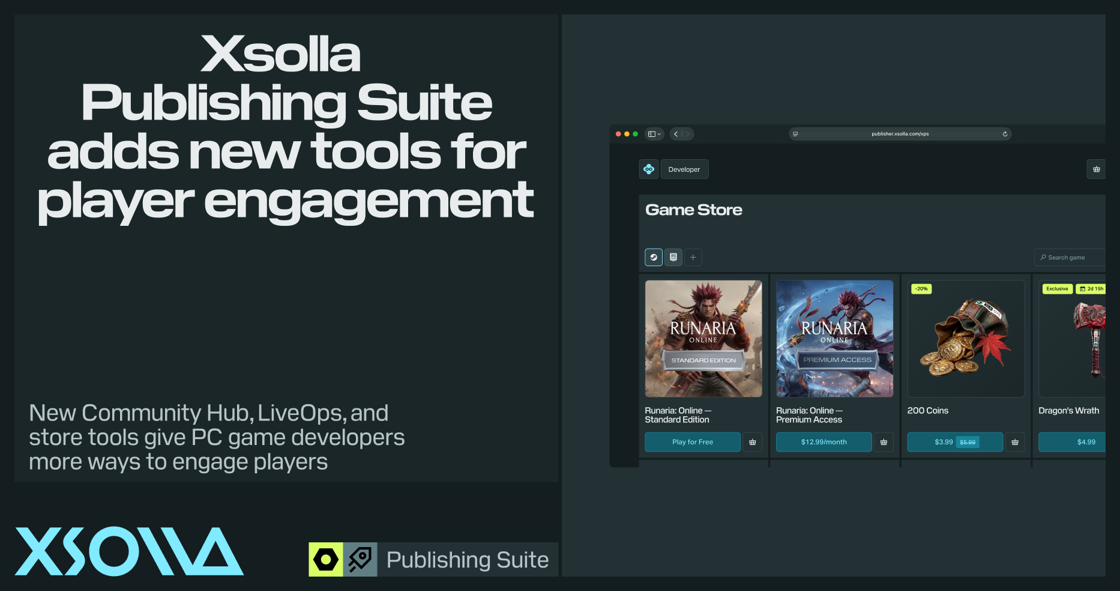Viewport: 1120px width, 591px height.
Task: Open the Dragon's Wrath hammer thumbnail
Action: click(x=1072, y=339)
